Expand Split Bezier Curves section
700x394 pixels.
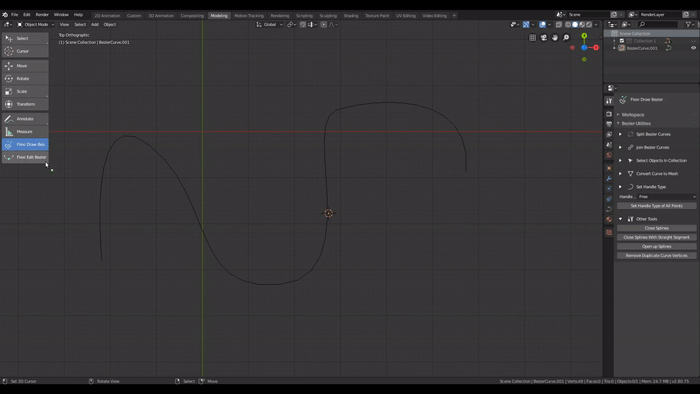pyautogui.click(x=620, y=134)
